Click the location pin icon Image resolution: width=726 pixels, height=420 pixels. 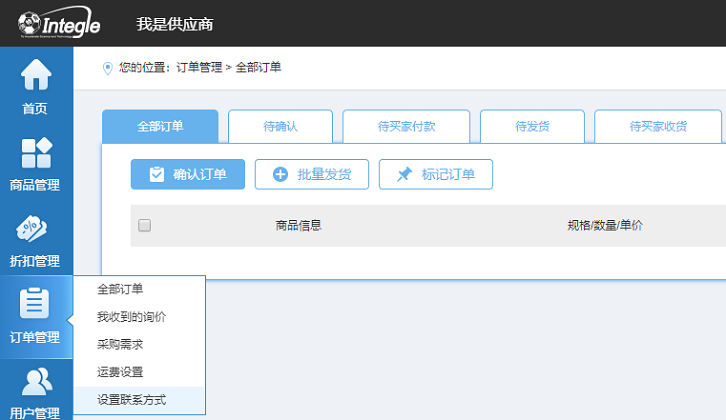click(x=108, y=68)
